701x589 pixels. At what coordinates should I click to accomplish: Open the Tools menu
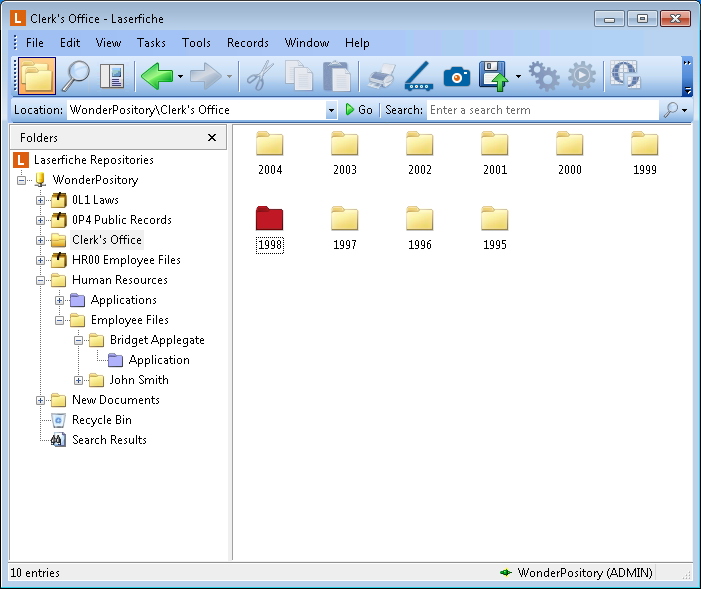[196, 43]
